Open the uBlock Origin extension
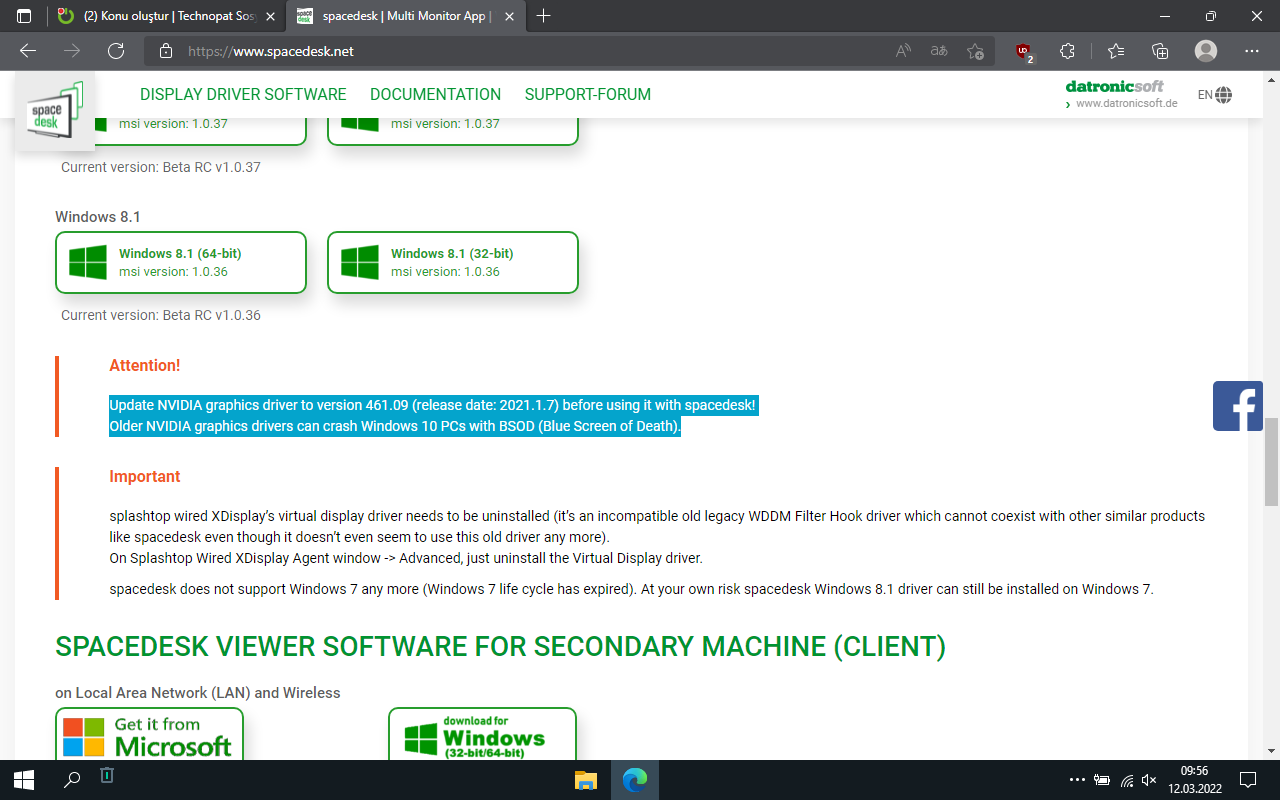The width and height of the screenshot is (1280, 800). click(1024, 51)
